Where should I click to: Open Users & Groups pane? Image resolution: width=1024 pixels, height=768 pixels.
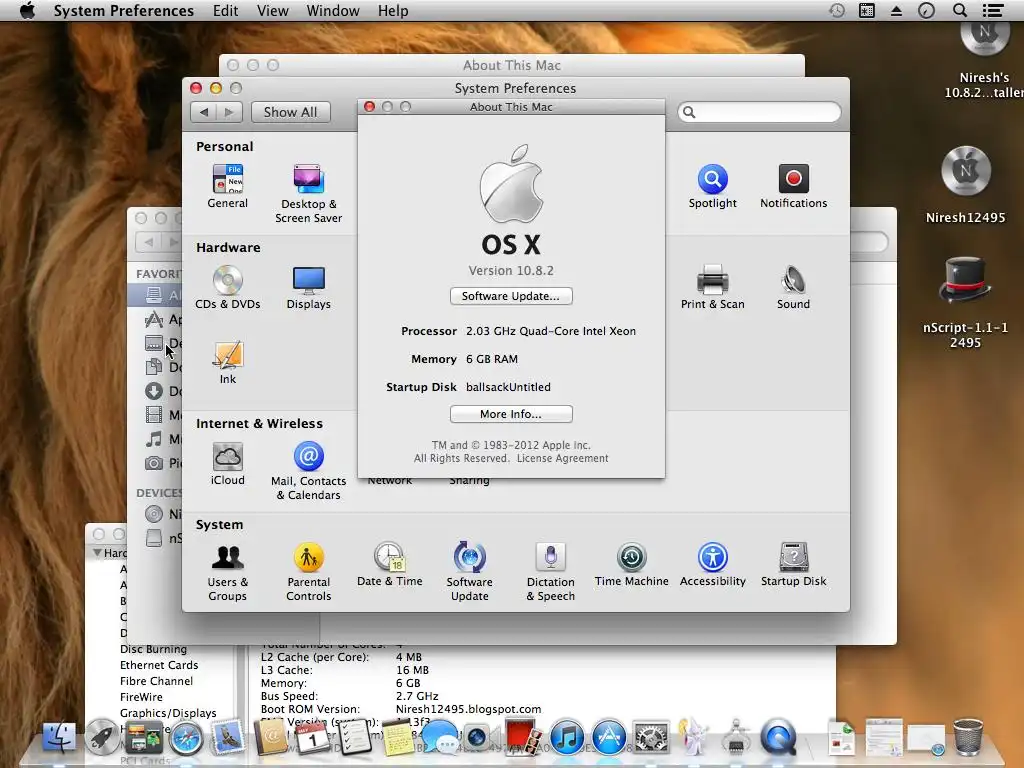point(227,572)
